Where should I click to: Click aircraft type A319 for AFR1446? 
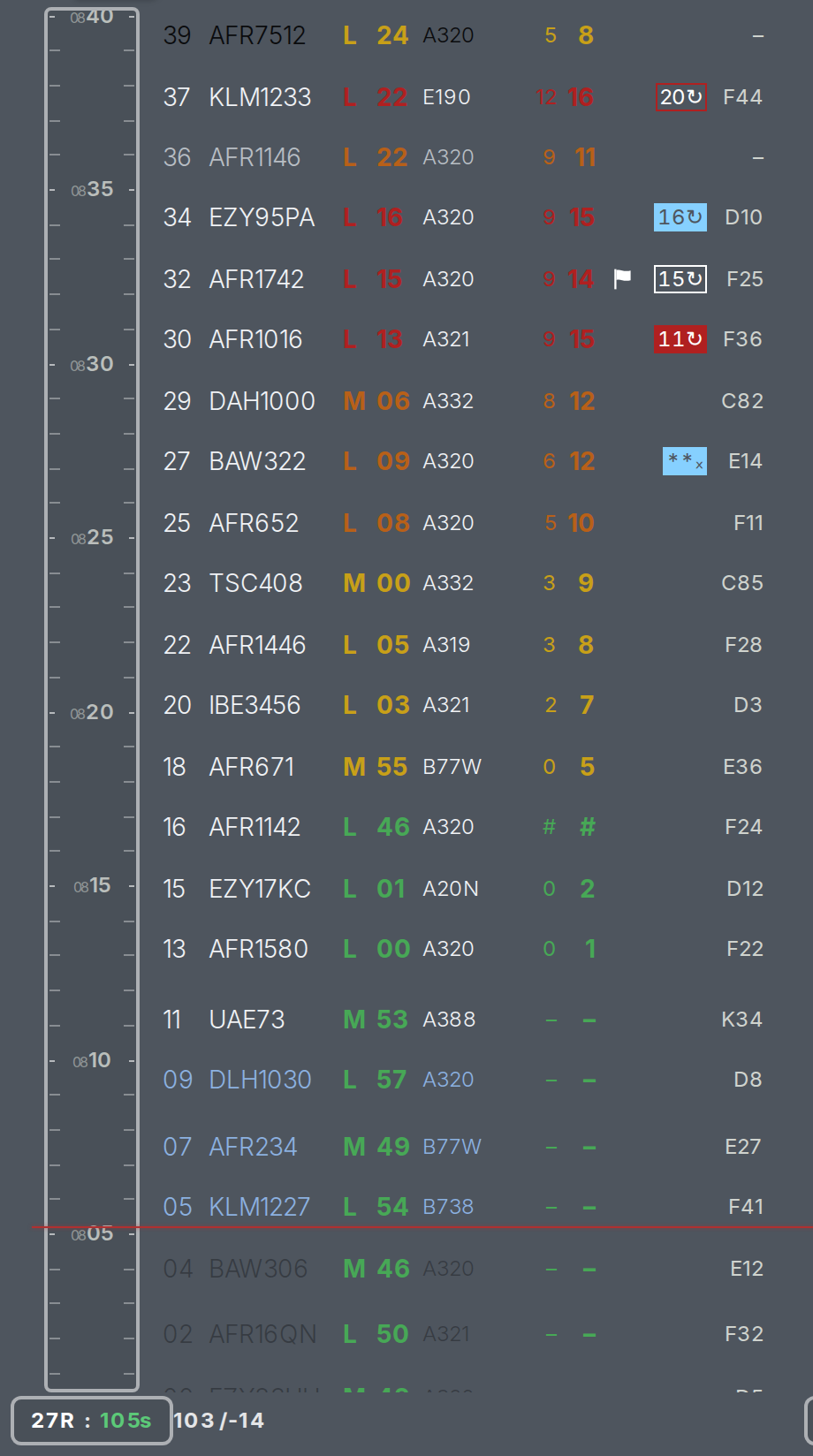tap(446, 645)
